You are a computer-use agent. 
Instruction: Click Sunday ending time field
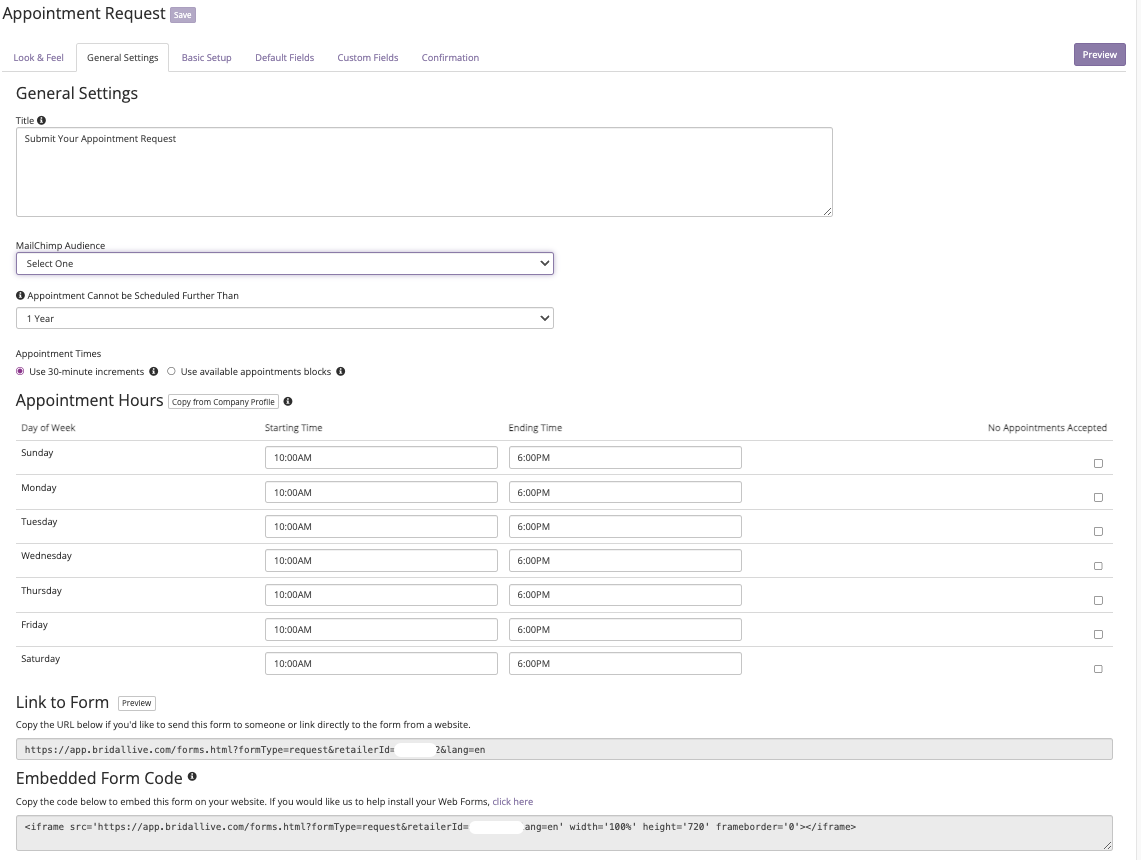(x=625, y=458)
